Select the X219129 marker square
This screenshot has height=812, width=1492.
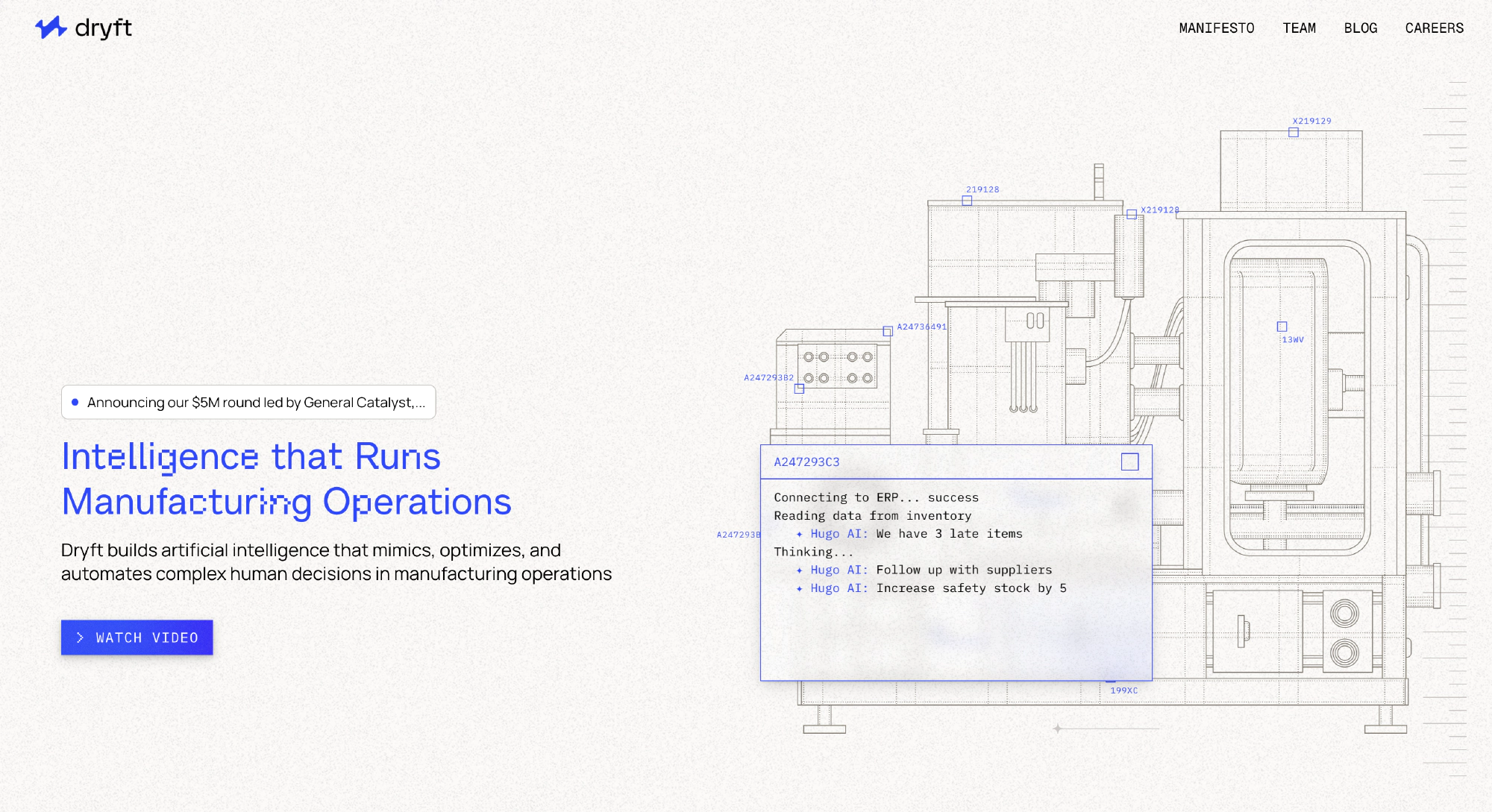[x=1294, y=133]
